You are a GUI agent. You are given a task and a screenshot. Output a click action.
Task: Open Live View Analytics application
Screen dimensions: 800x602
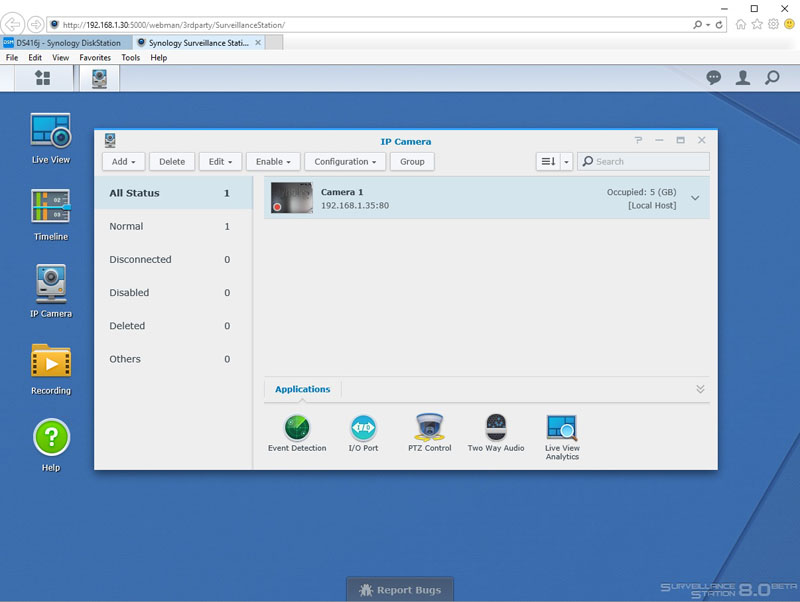pos(562,428)
